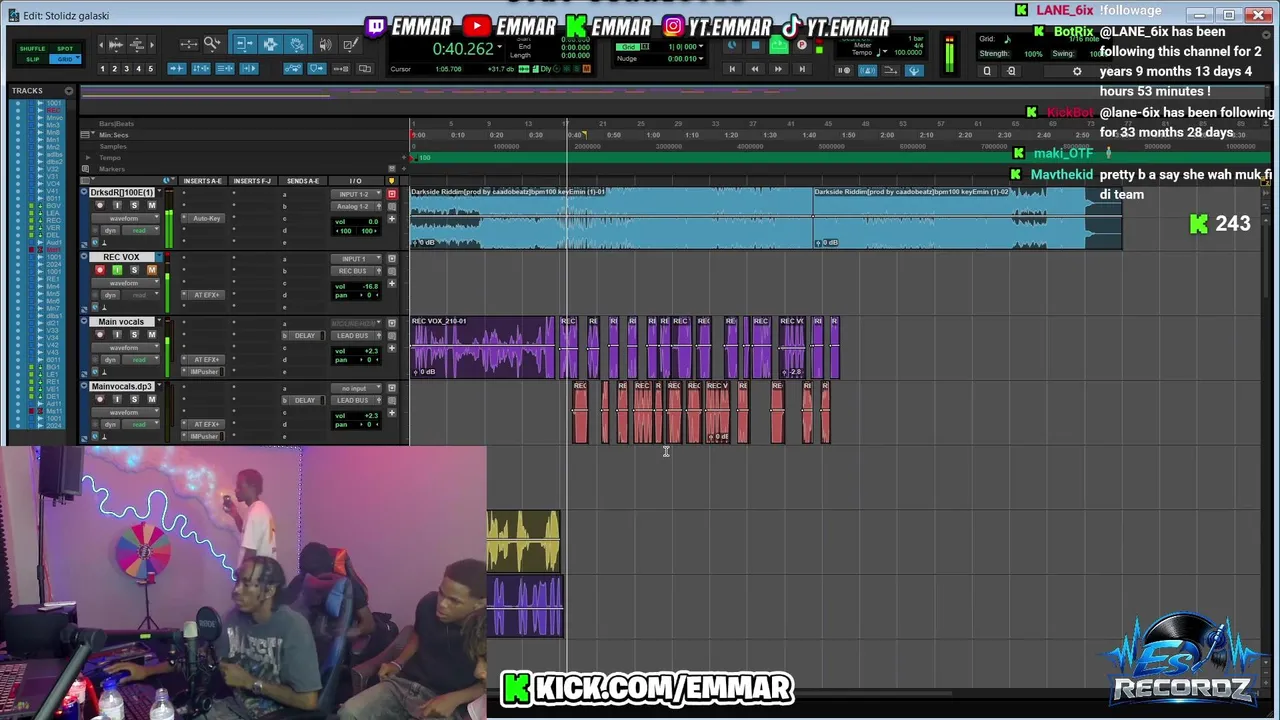1280x720 pixels.
Task: Click the transport Stop button
Action: [756, 45]
